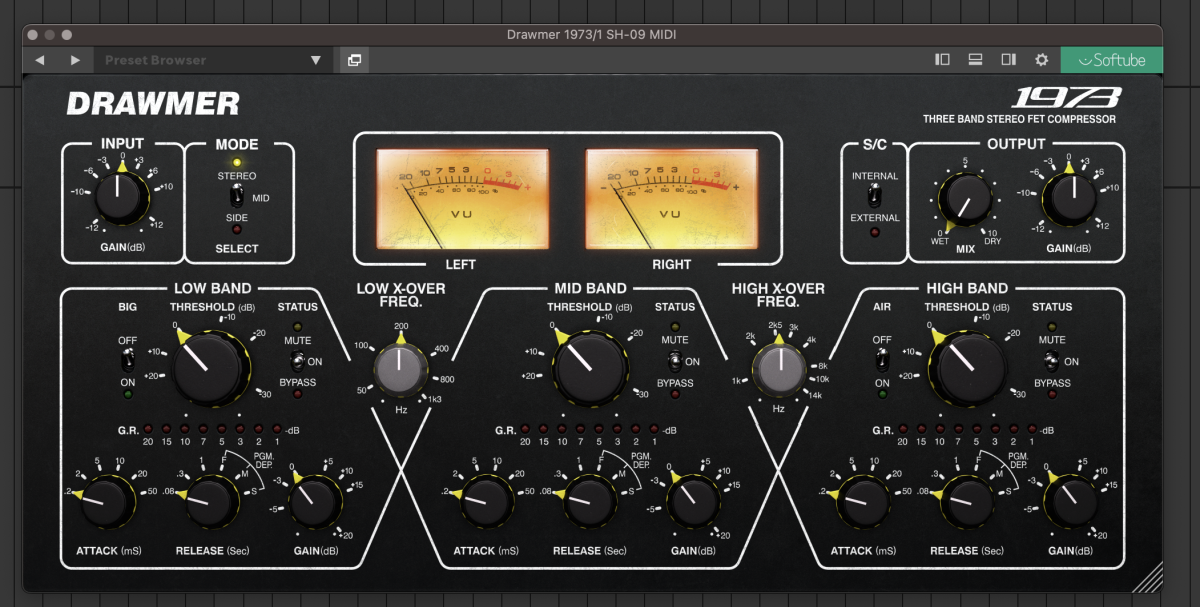This screenshot has height=607, width=1200.
Task: Click the 1973 product logo
Action: [1065, 99]
